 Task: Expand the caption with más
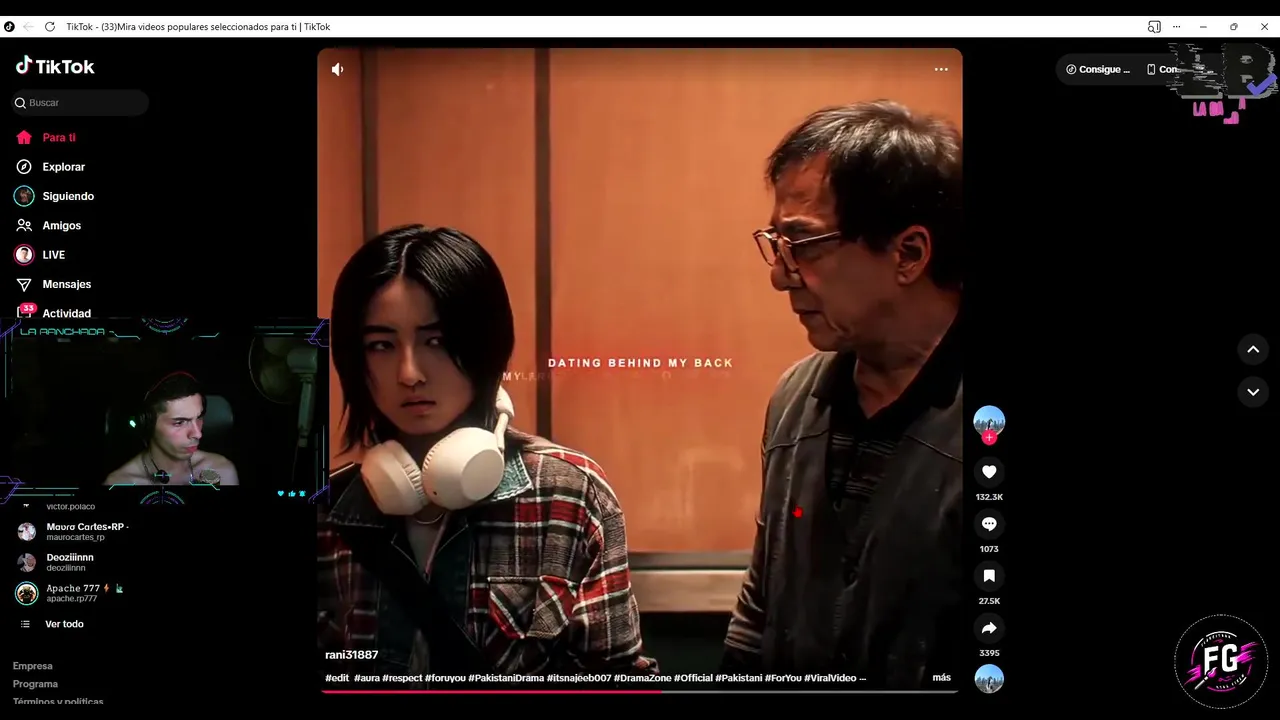[x=942, y=678]
